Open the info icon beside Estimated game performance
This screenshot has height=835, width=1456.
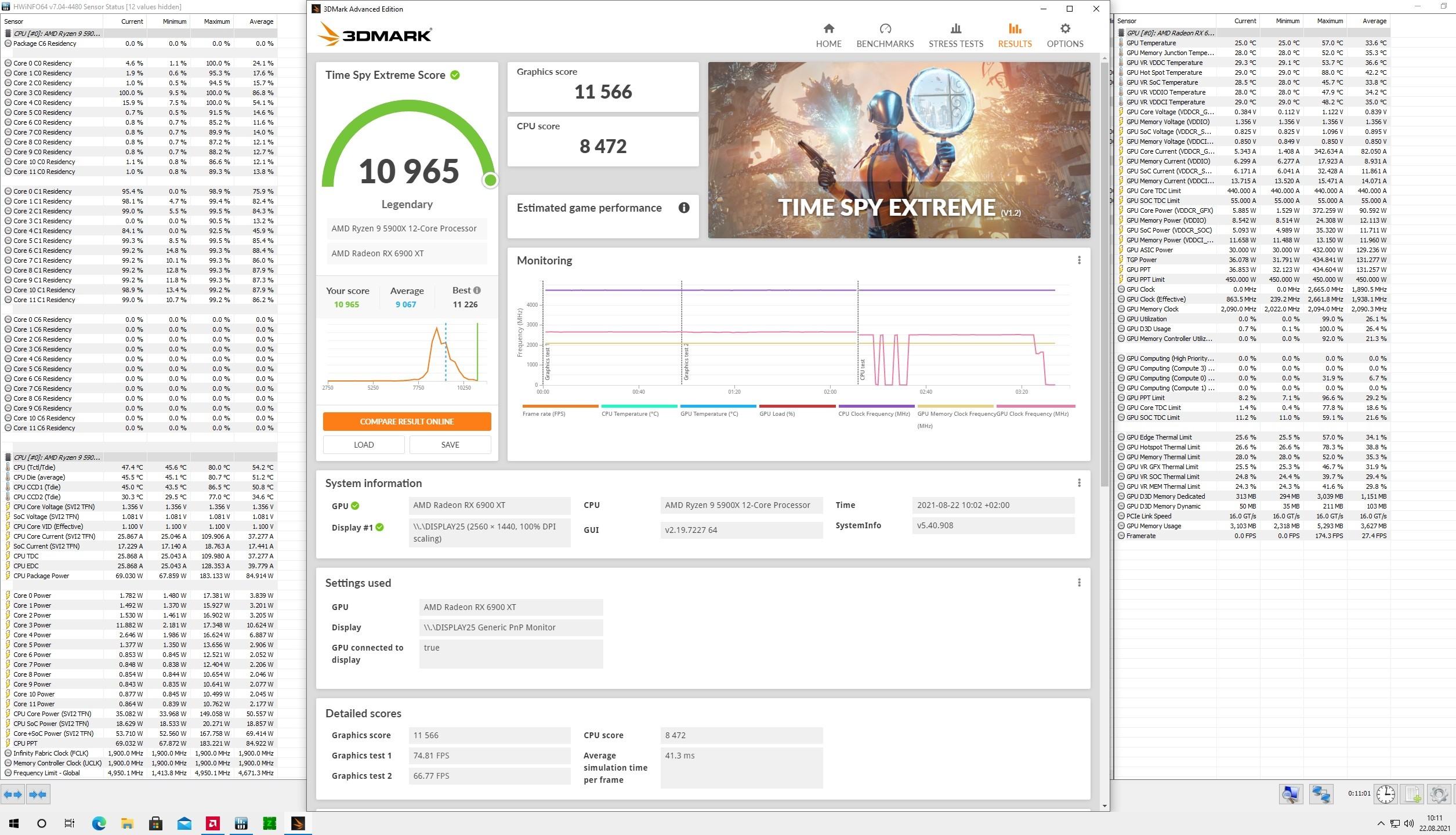684,208
